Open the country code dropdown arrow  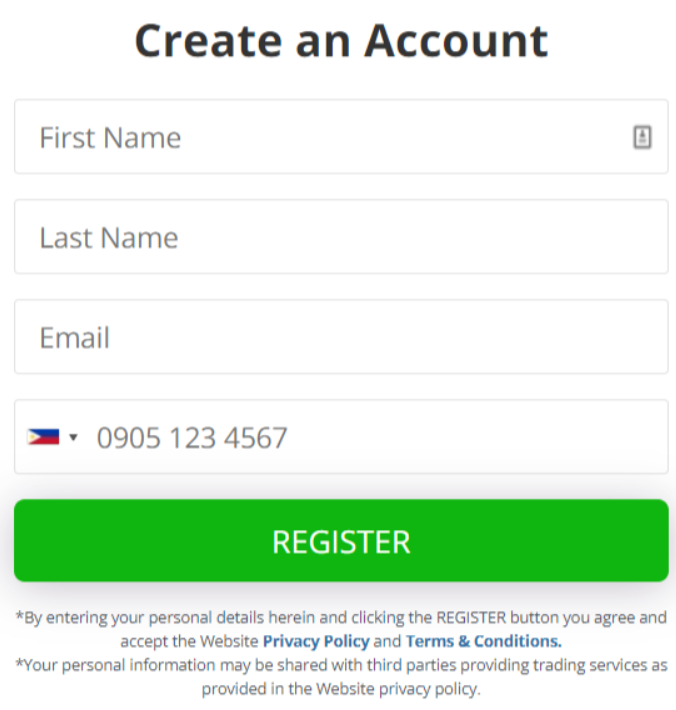point(73,437)
